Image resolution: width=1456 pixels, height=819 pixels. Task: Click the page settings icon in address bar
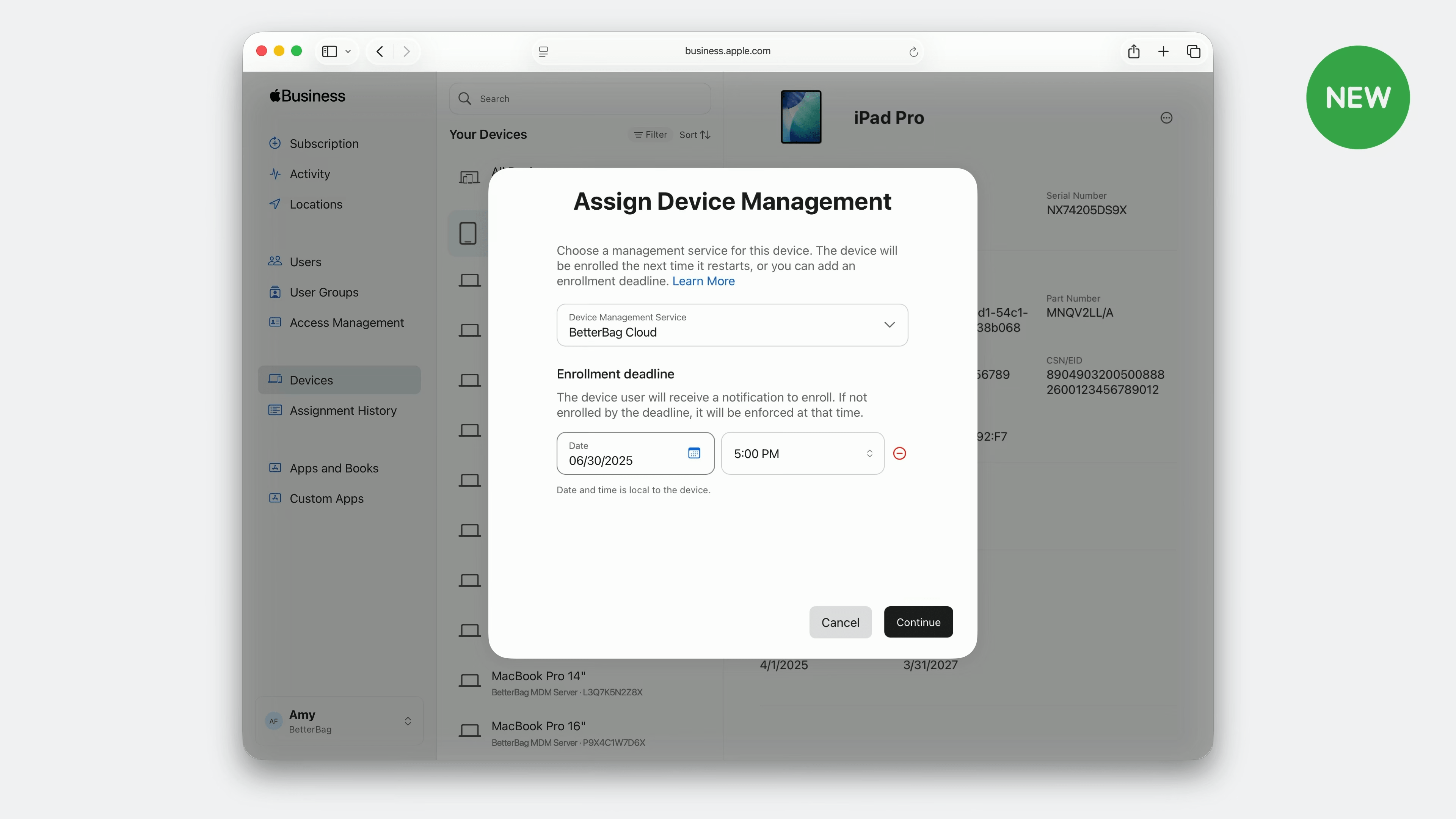tap(544, 52)
